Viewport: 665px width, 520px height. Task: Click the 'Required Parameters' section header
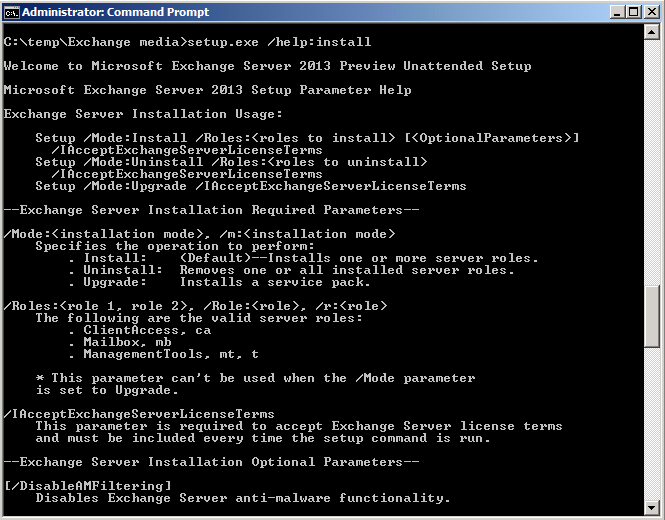[211, 210]
